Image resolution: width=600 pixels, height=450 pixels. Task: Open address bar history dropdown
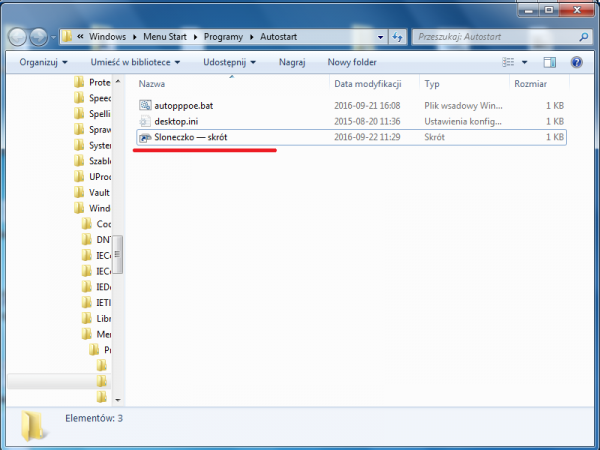380,37
